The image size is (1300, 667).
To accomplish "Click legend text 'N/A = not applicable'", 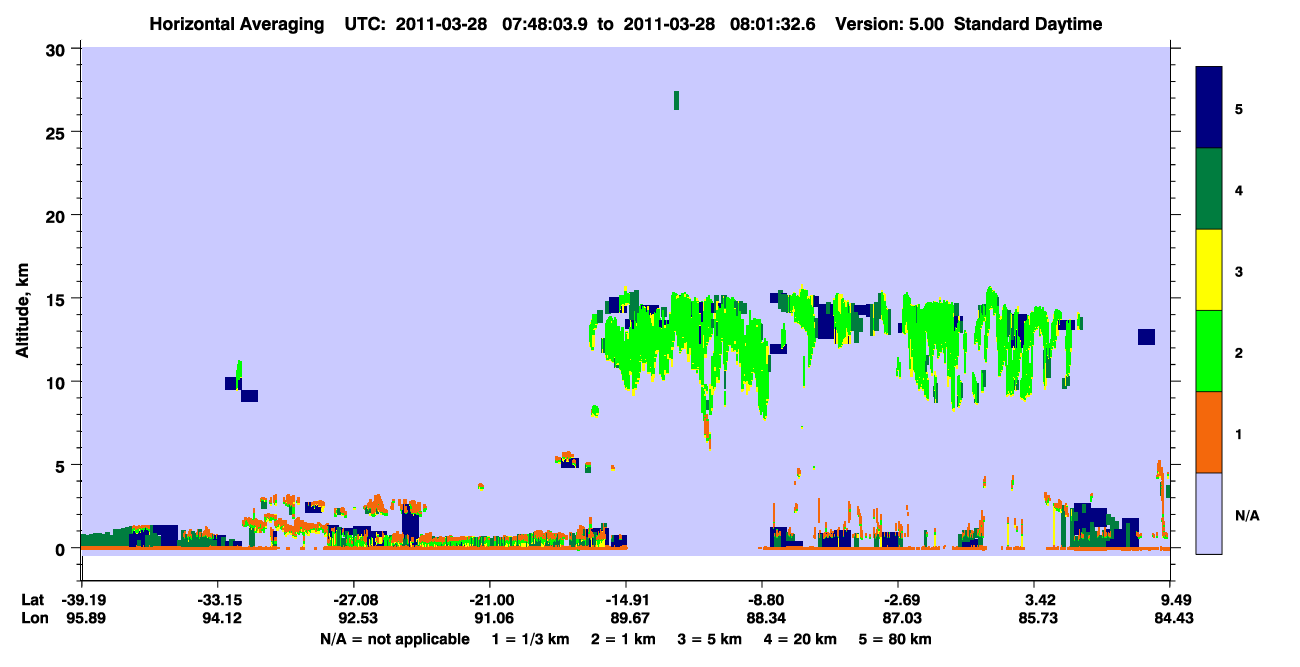I will pos(394,639).
